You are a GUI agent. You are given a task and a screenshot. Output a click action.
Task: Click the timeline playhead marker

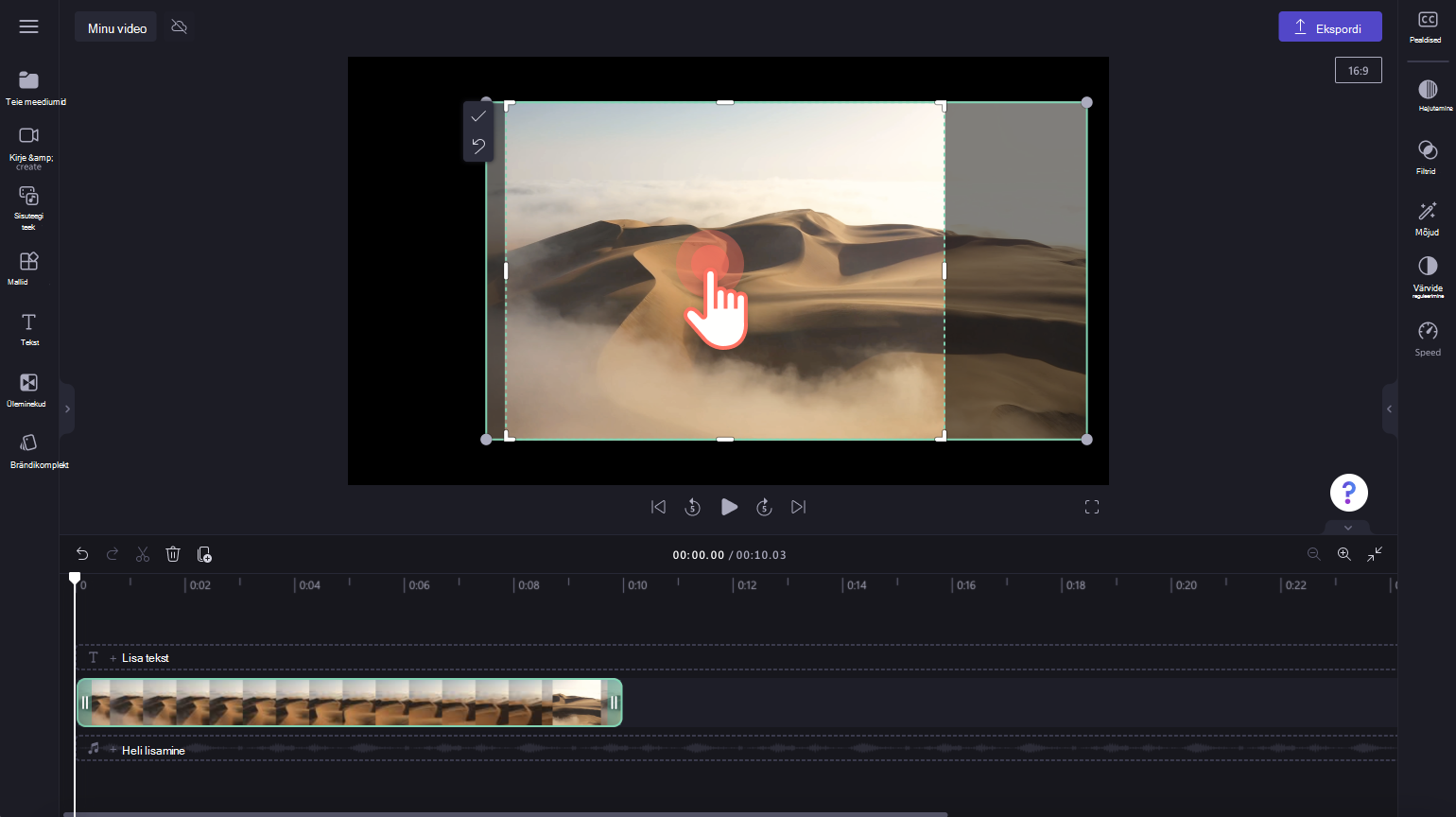coord(75,578)
